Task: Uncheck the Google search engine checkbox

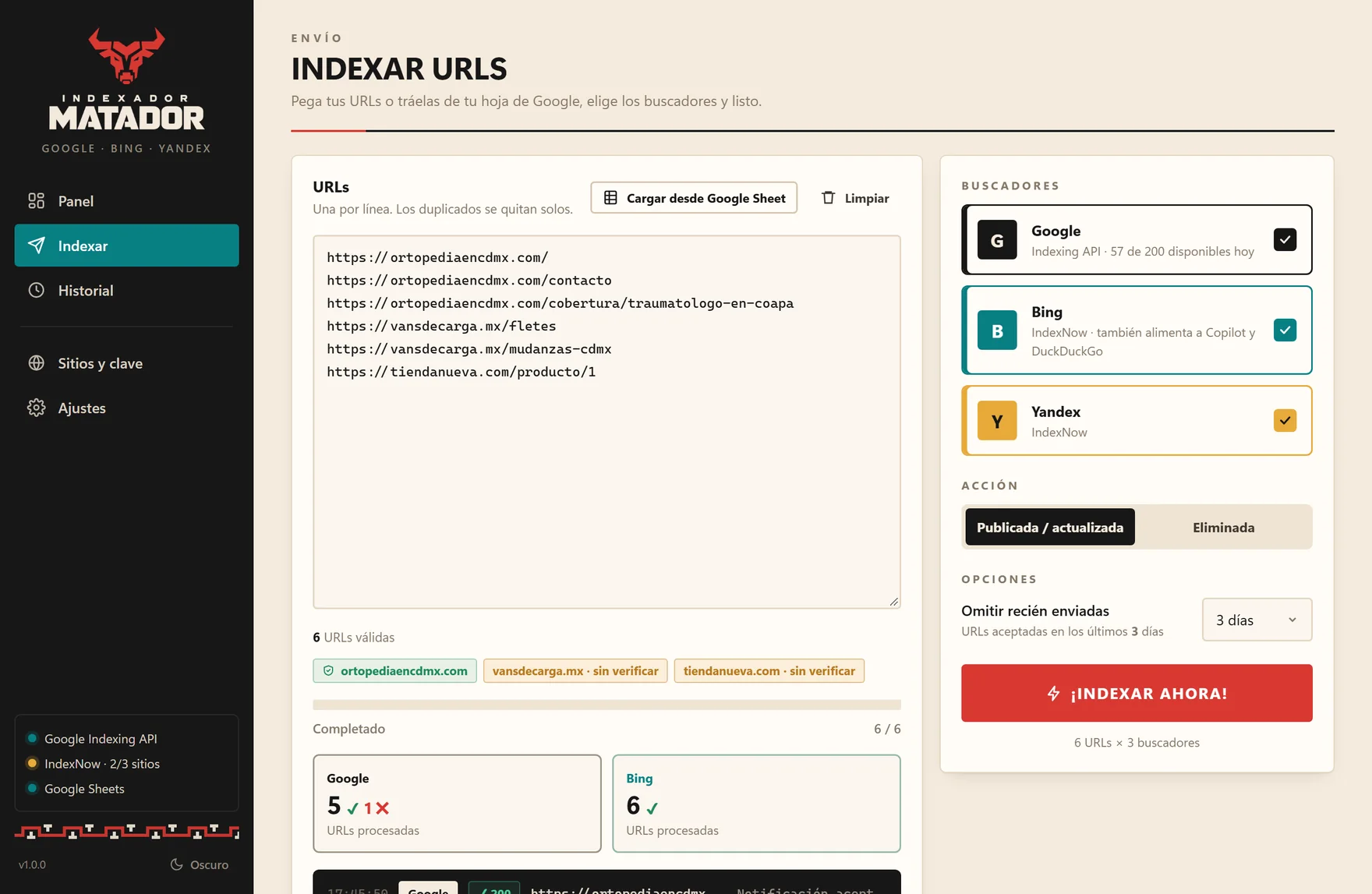Action: tap(1285, 239)
